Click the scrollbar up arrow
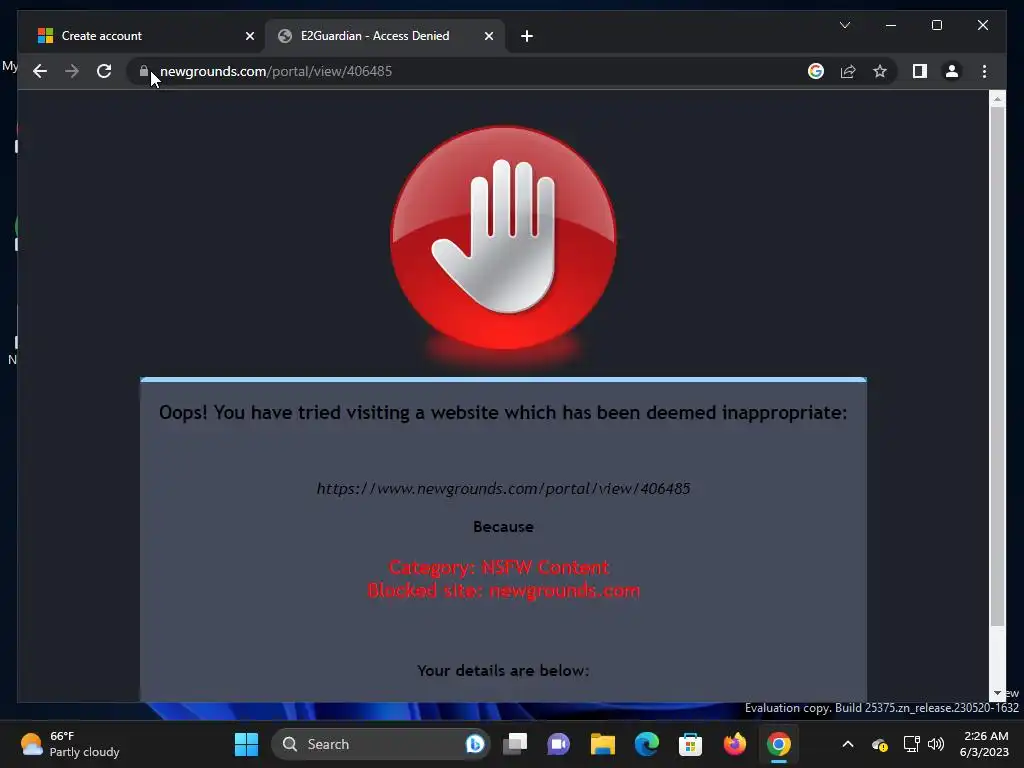Screen dimensions: 1024x768 [x=997, y=99]
